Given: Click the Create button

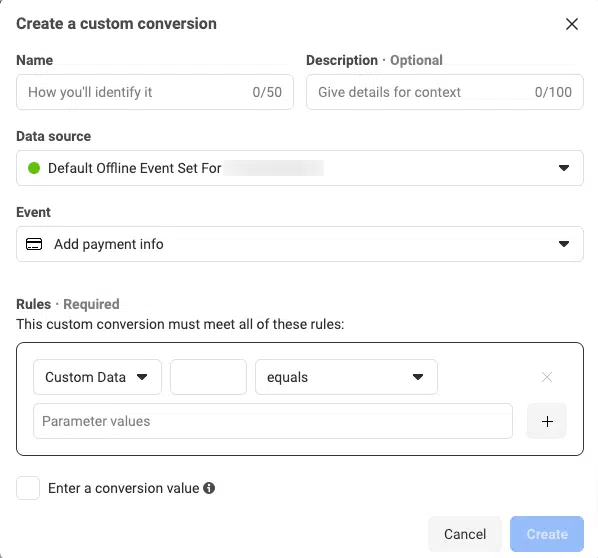Looking at the screenshot, I should click(x=547, y=534).
